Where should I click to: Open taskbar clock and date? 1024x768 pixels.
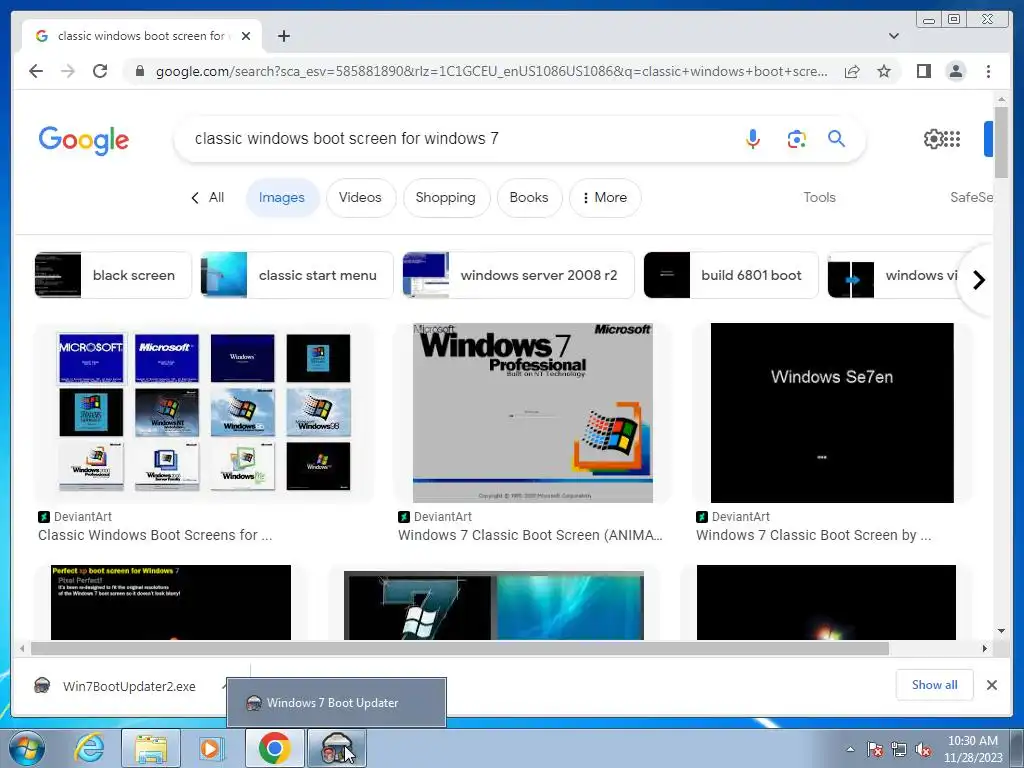(973, 749)
